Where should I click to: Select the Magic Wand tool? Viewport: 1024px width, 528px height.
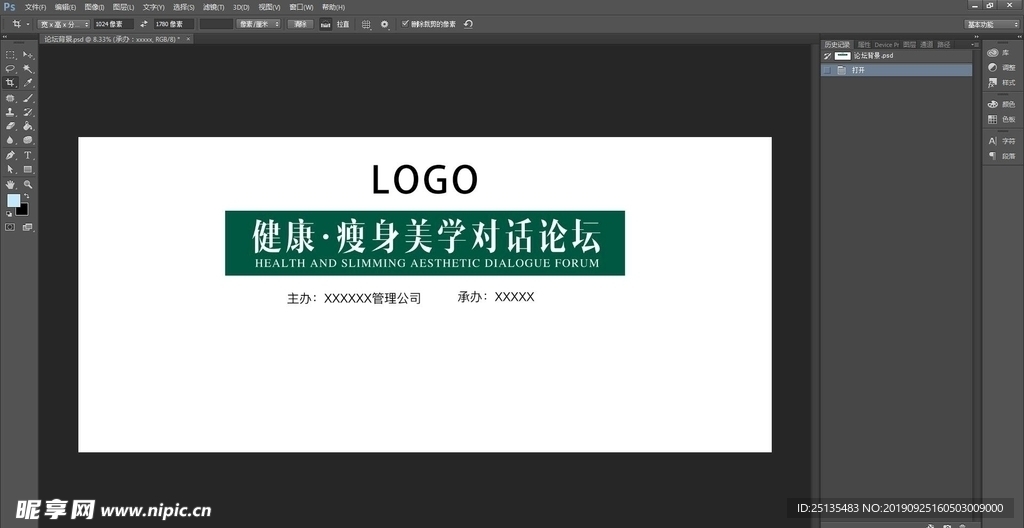click(x=28, y=68)
